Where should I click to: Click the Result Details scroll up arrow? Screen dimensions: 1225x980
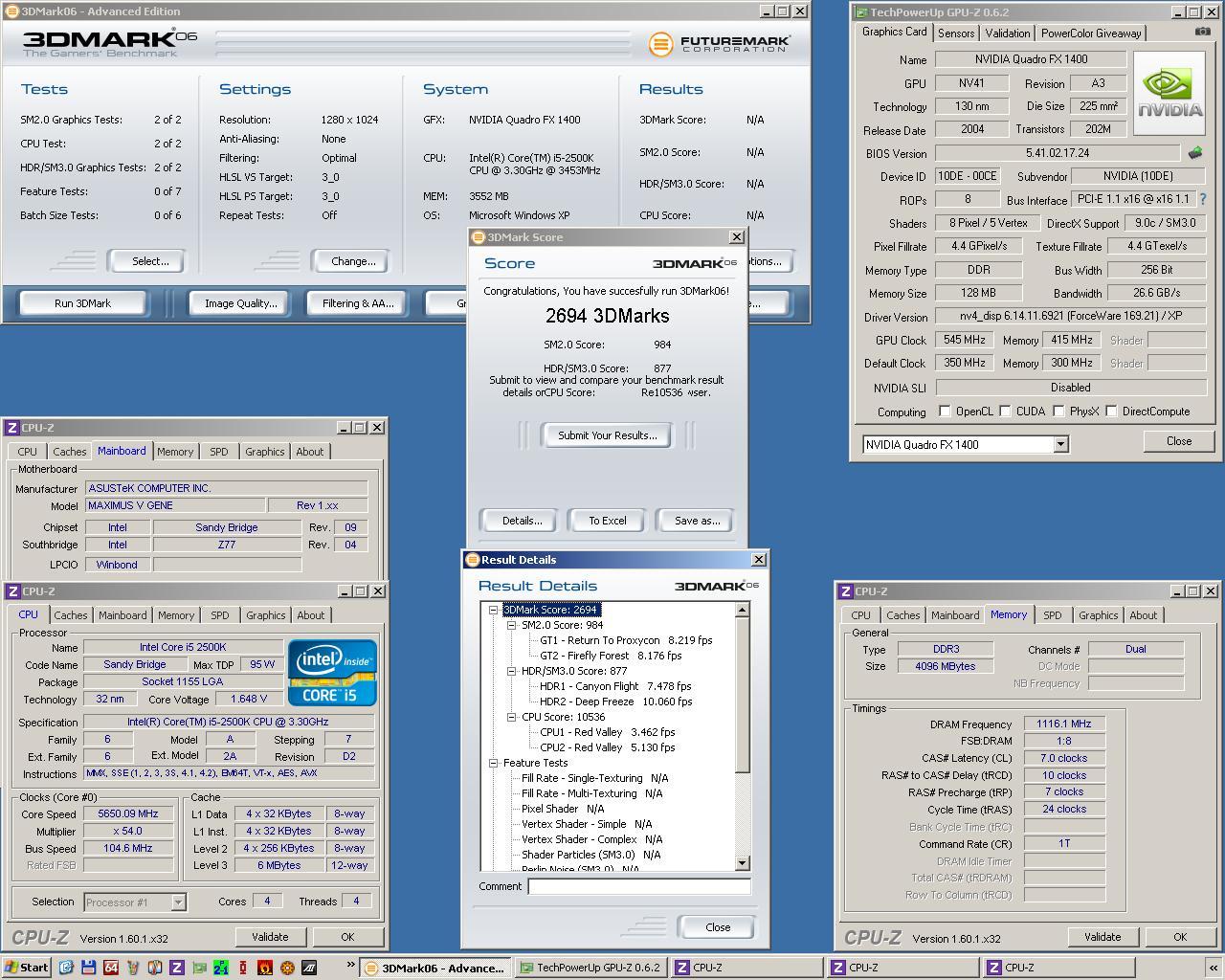[743, 610]
